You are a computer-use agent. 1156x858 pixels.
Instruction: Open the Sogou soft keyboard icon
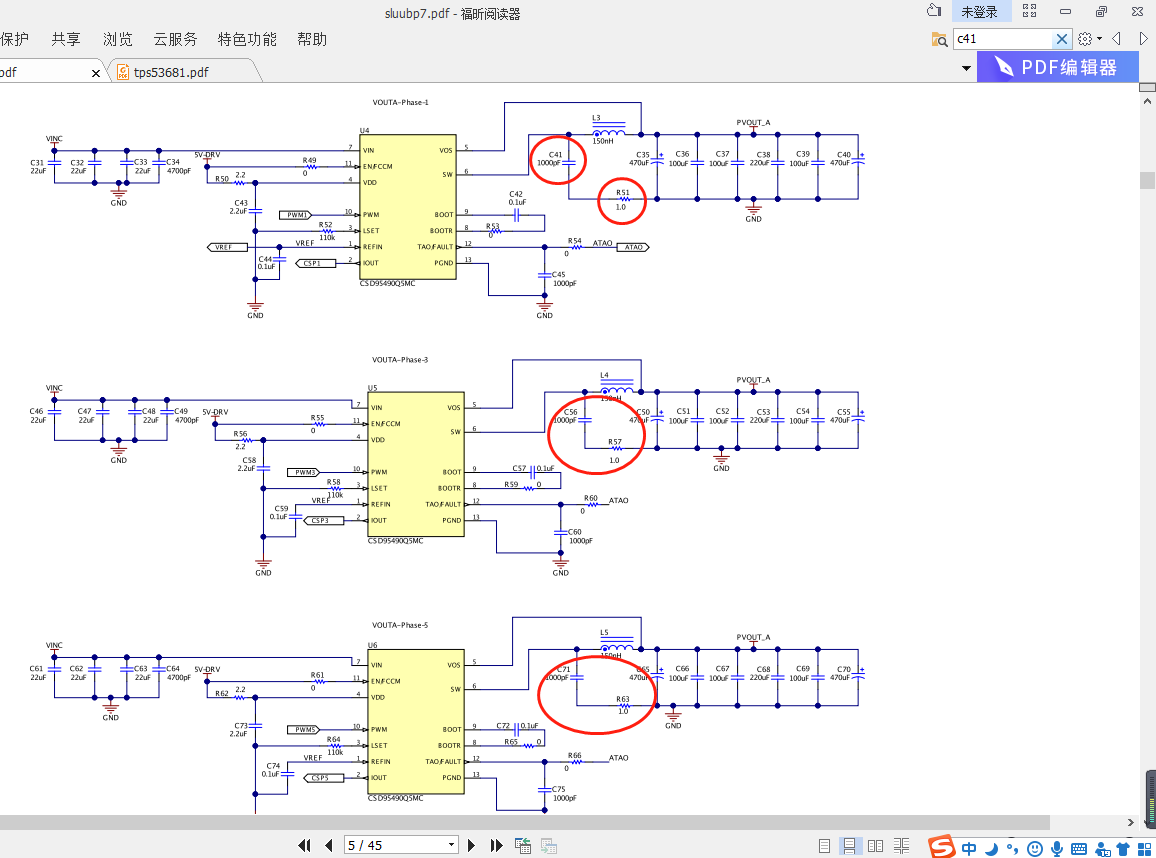(1079, 849)
